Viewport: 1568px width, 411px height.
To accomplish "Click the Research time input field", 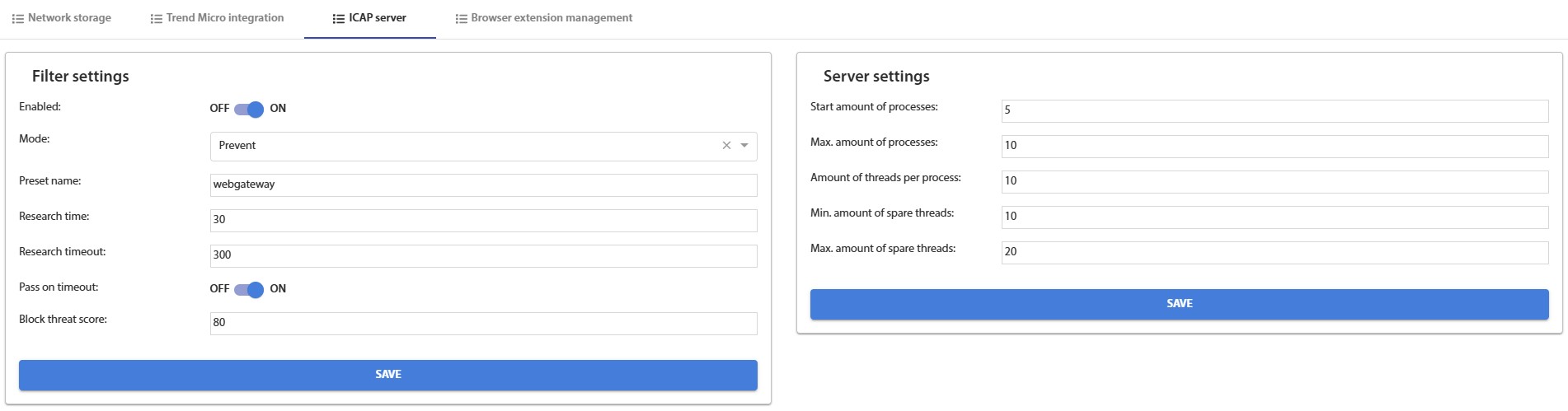I will (x=484, y=220).
